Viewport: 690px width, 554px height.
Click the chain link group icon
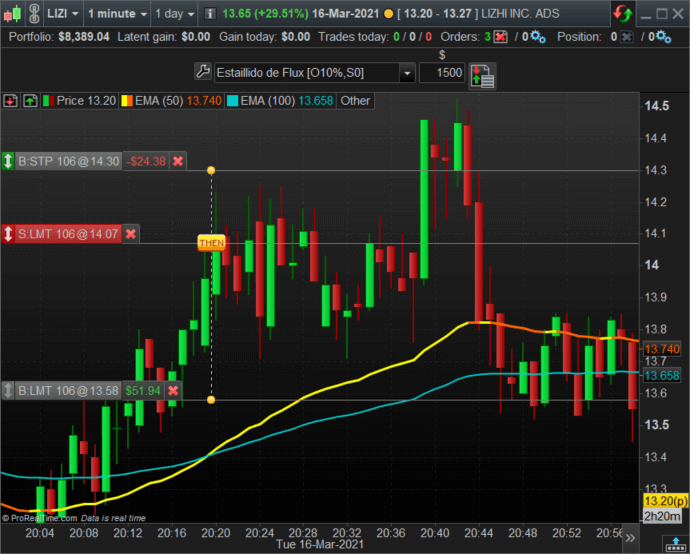(34, 14)
